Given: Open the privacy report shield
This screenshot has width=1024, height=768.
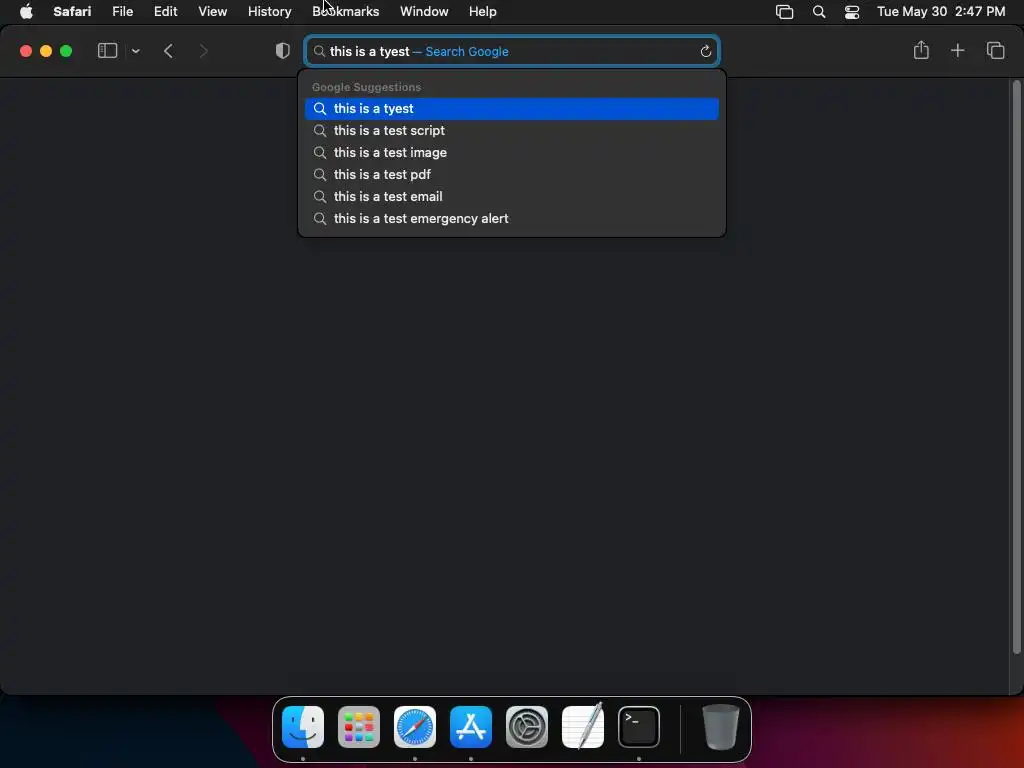Looking at the screenshot, I should point(283,51).
